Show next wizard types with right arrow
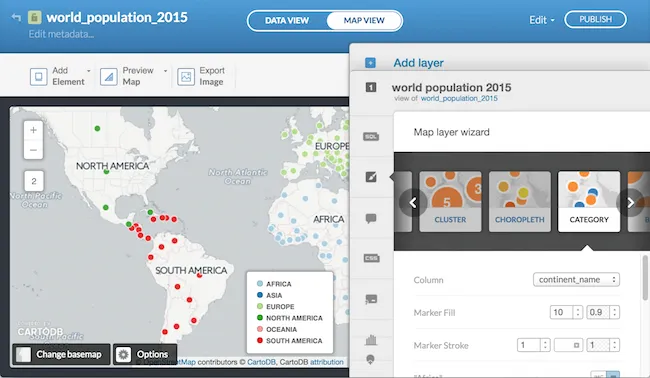Screen dimensions: 650x378 630,203
